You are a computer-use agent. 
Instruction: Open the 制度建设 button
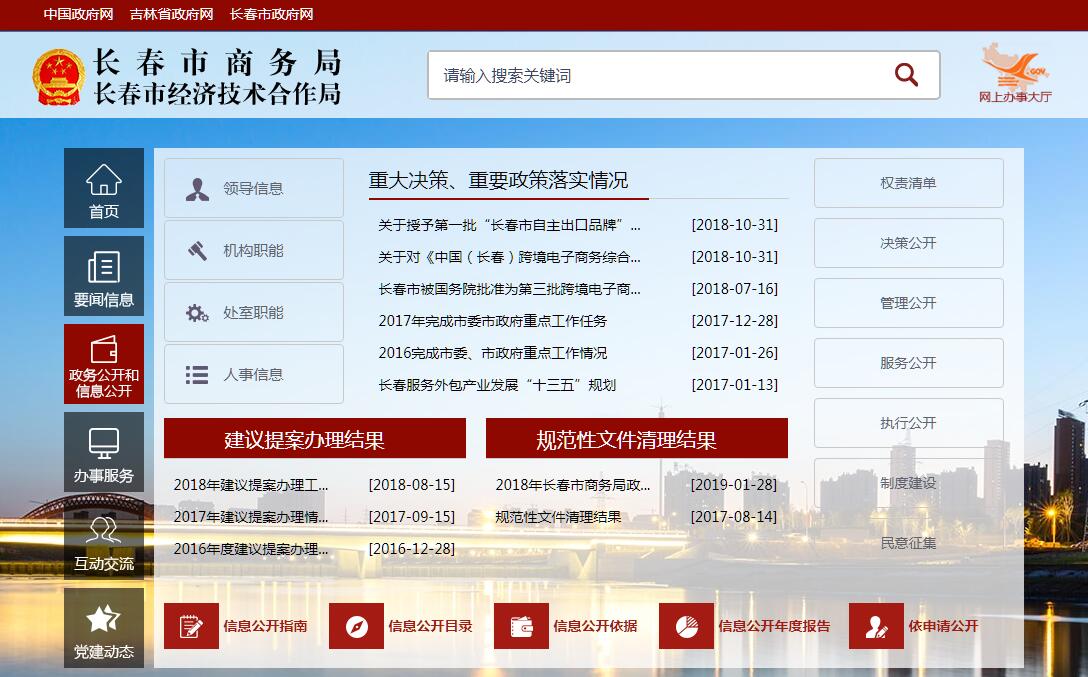click(909, 483)
